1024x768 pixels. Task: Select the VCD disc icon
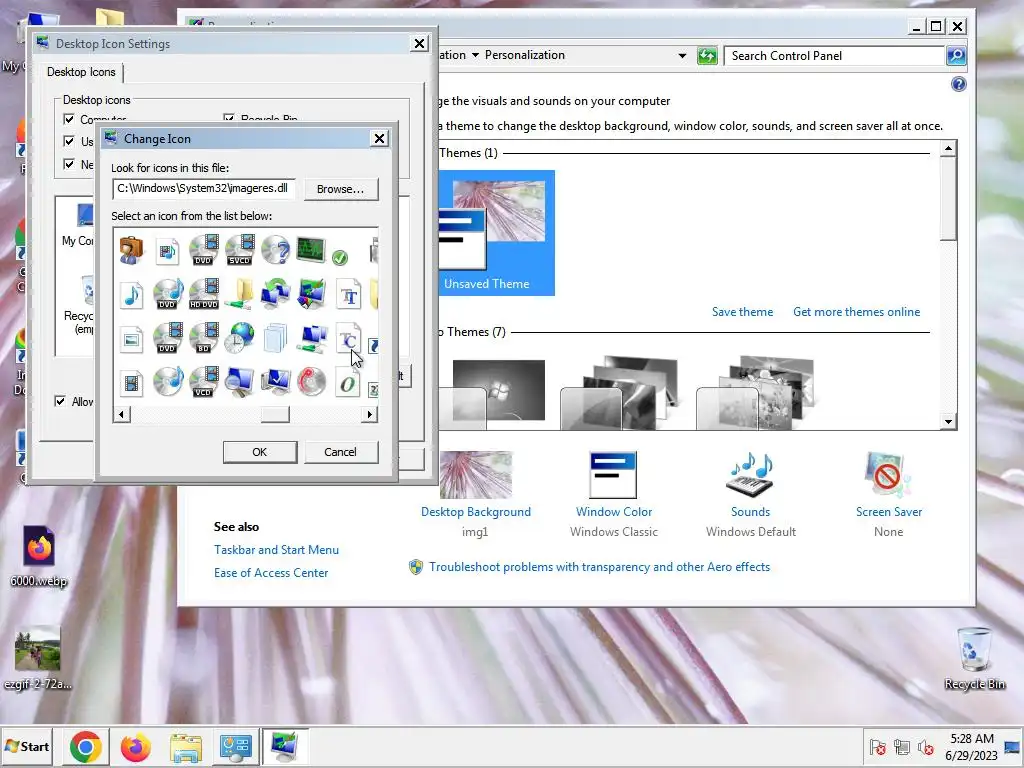pos(204,382)
